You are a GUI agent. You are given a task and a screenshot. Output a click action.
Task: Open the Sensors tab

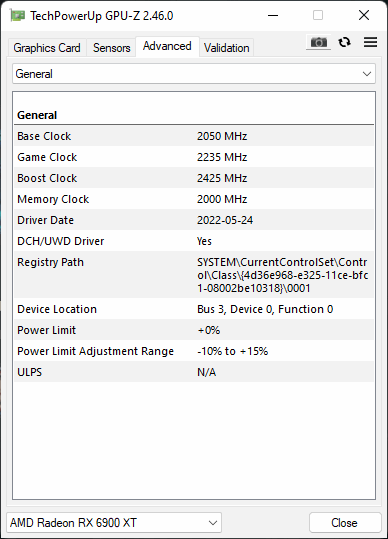tap(111, 48)
